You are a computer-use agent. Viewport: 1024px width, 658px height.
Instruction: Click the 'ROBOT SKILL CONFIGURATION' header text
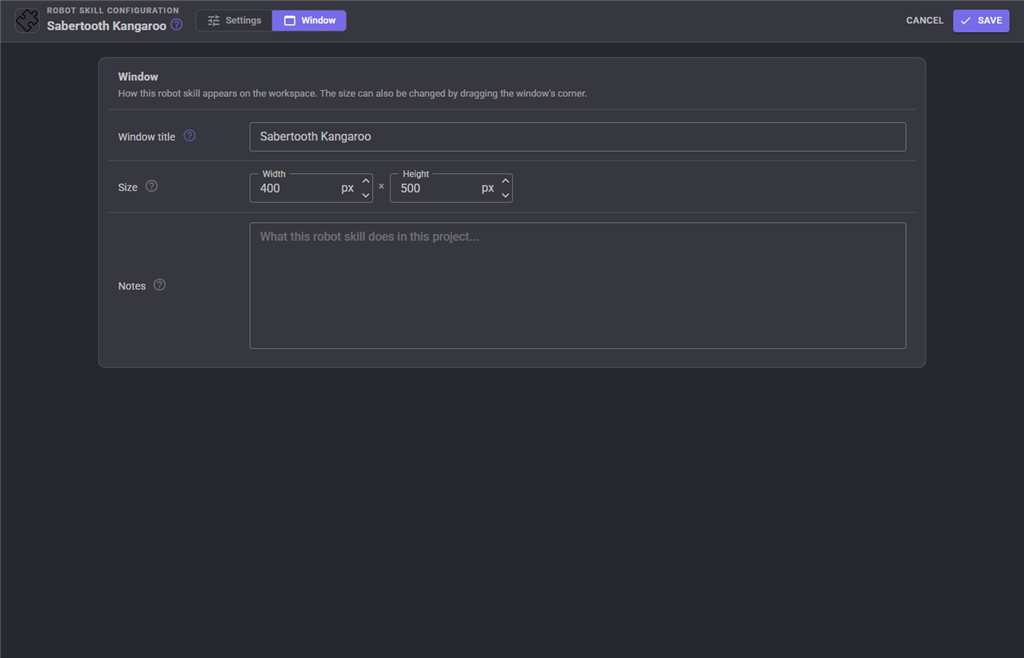(x=112, y=10)
